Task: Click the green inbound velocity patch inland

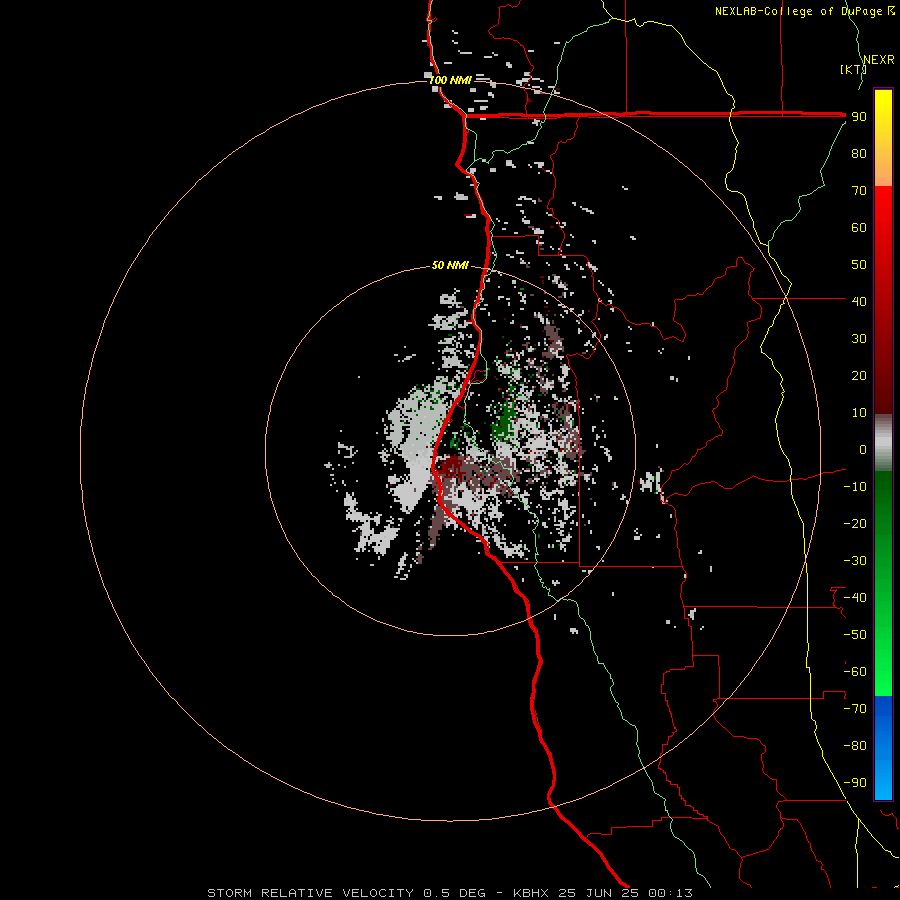Action: click(x=505, y=422)
